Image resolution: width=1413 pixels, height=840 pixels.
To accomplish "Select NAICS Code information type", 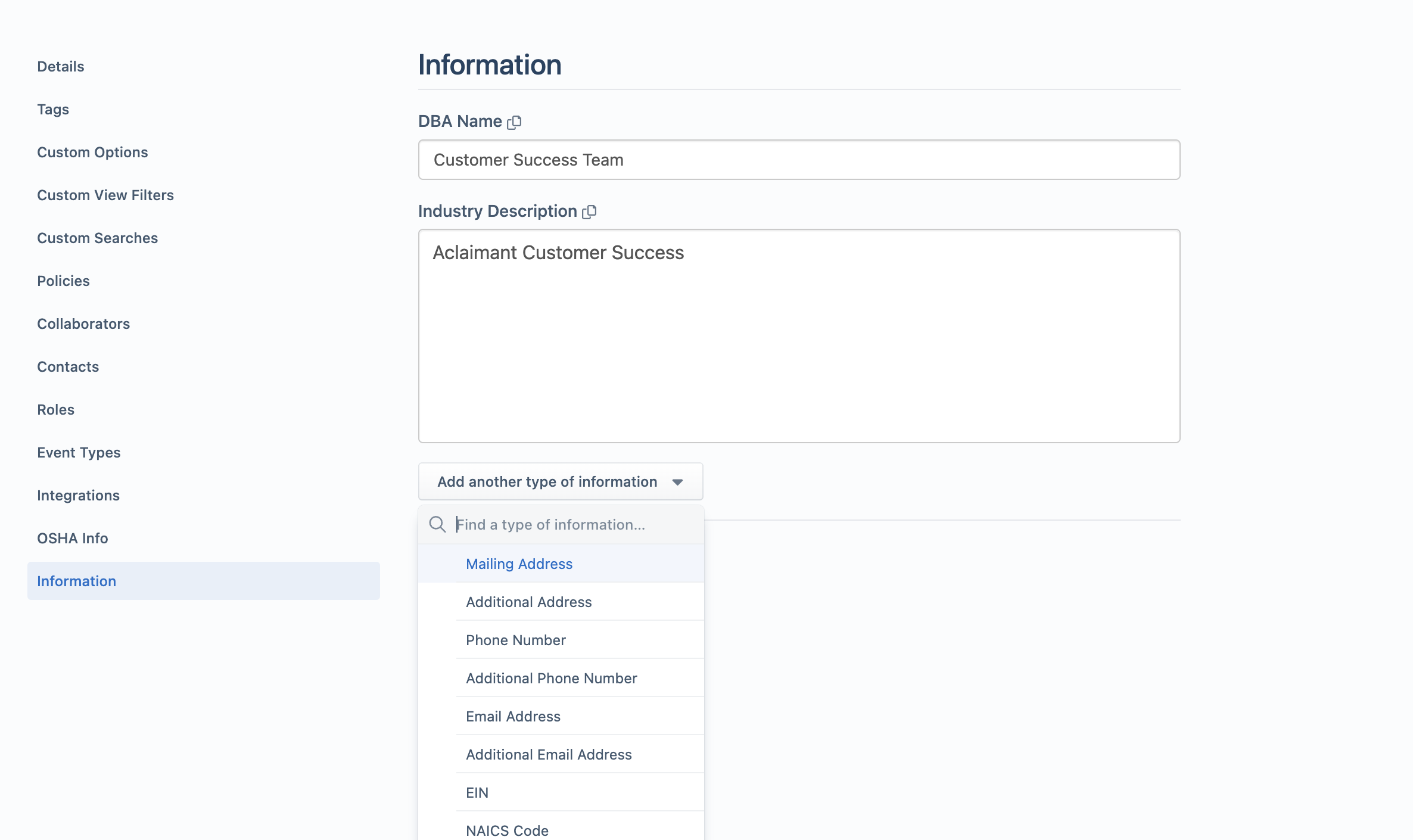I will coord(561,827).
